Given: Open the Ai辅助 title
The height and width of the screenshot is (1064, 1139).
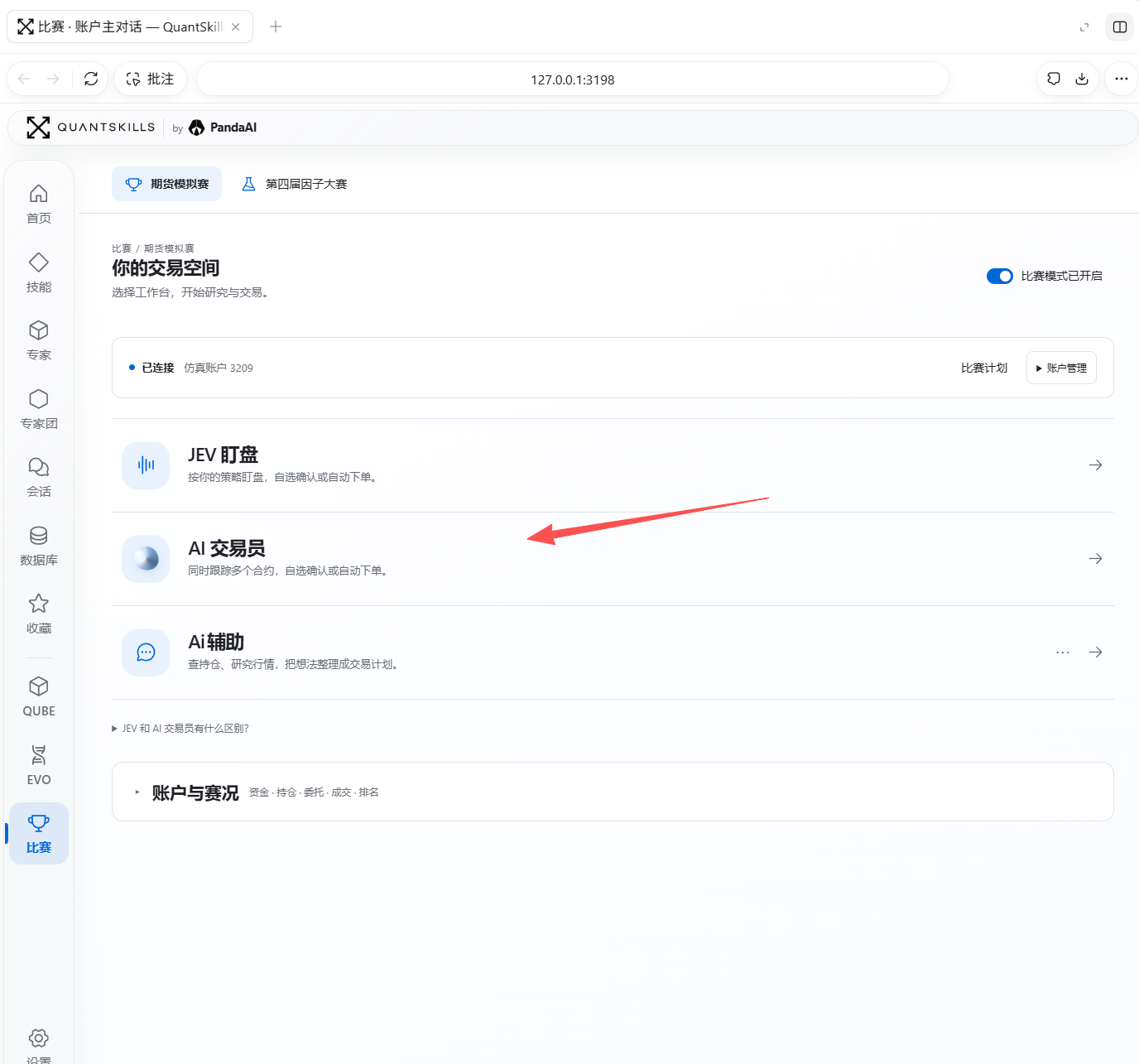Looking at the screenshot, I should point(215,642).
